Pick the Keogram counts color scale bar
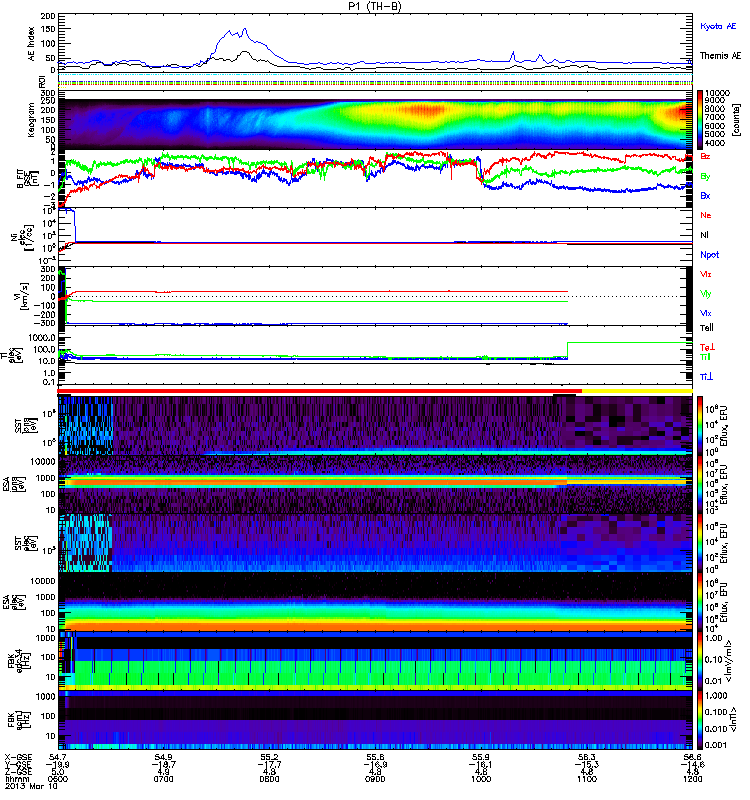 699,120
